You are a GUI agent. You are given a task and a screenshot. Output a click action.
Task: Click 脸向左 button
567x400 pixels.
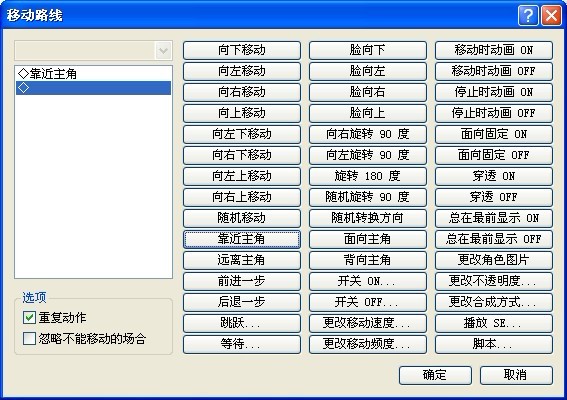click(368, 71)
